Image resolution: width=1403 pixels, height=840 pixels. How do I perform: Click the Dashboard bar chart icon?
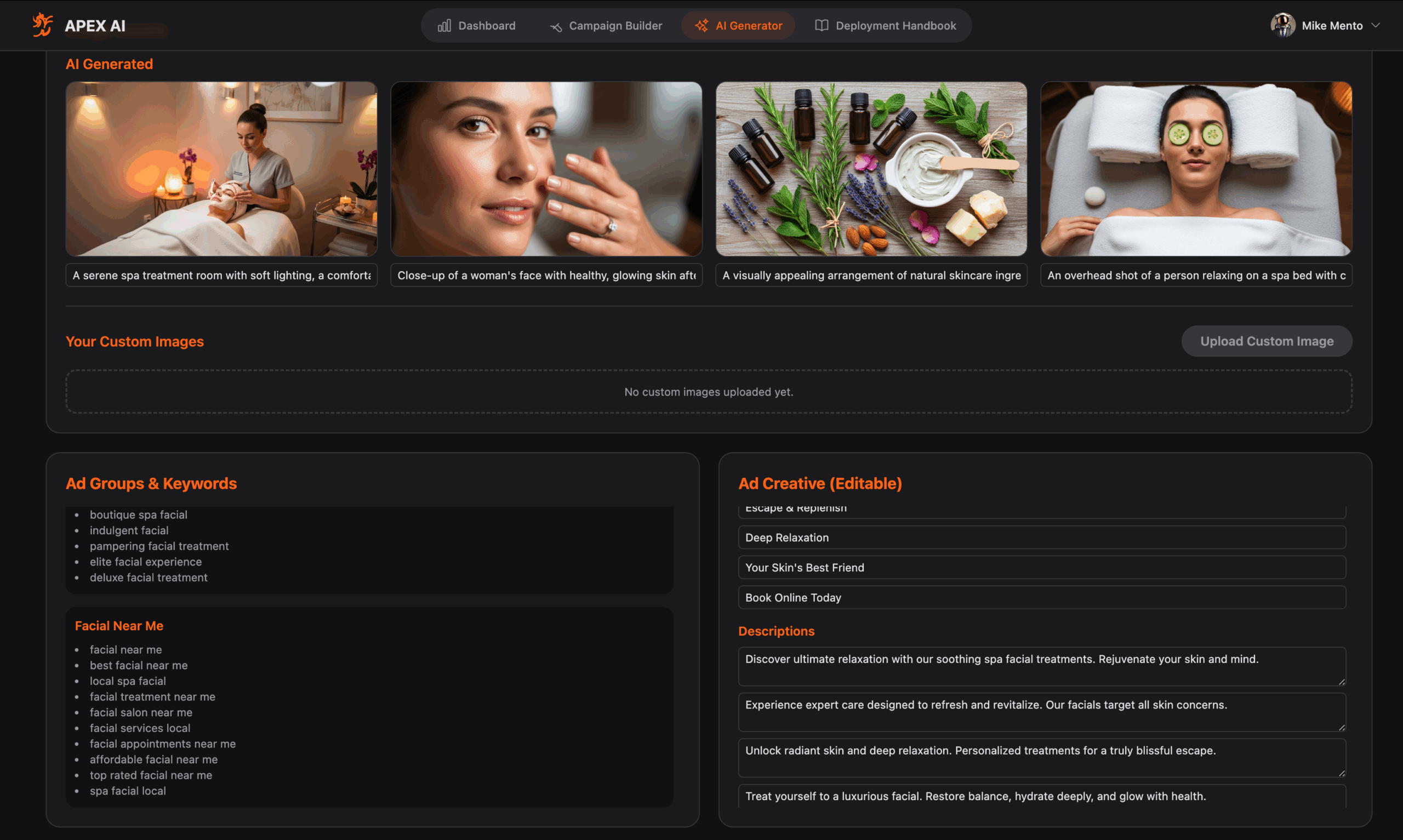(x=444, y=25)
